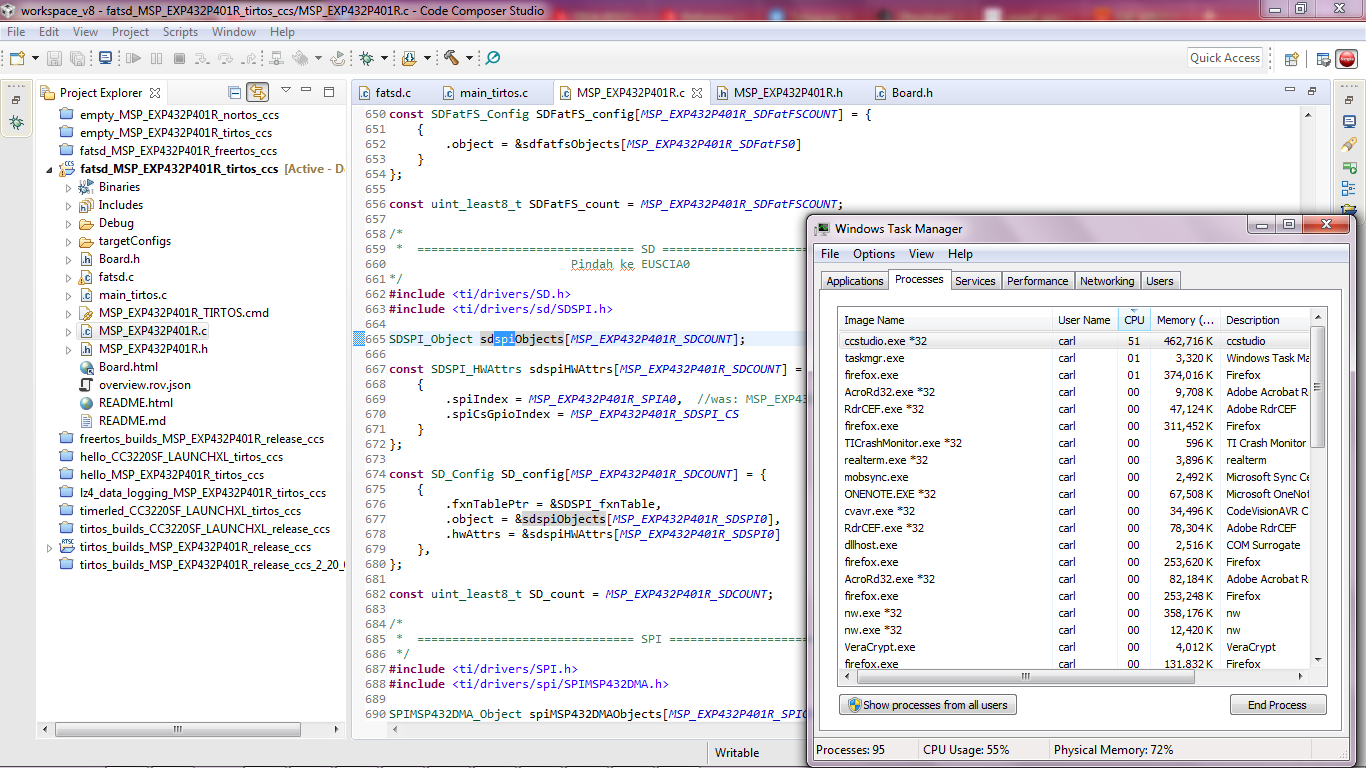Select the ccstudio.exe *32 process row
Viewport: 1366px width, 768px height.
(x=1075, y=341)
